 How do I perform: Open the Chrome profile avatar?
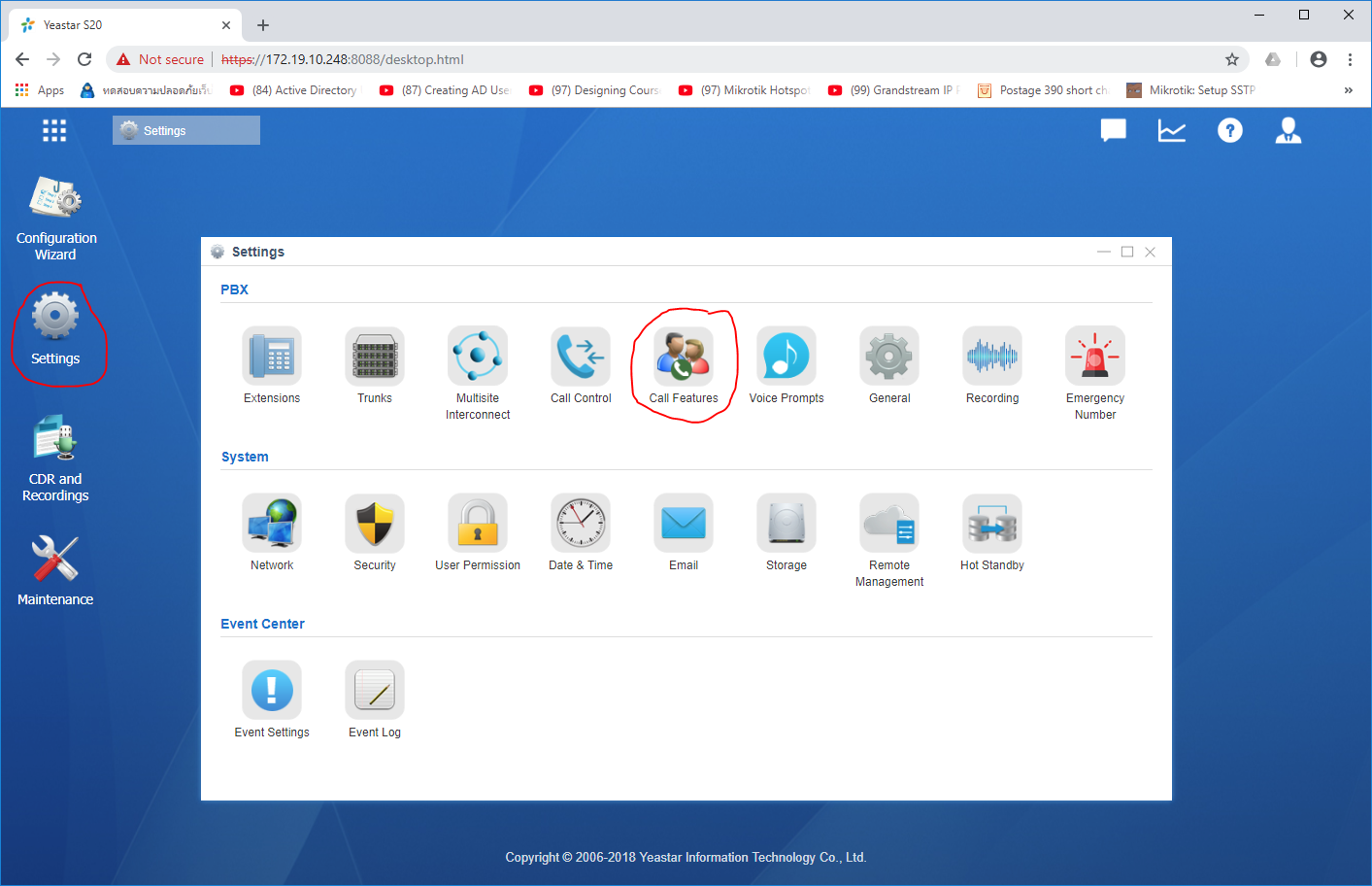pos(1319,59)
